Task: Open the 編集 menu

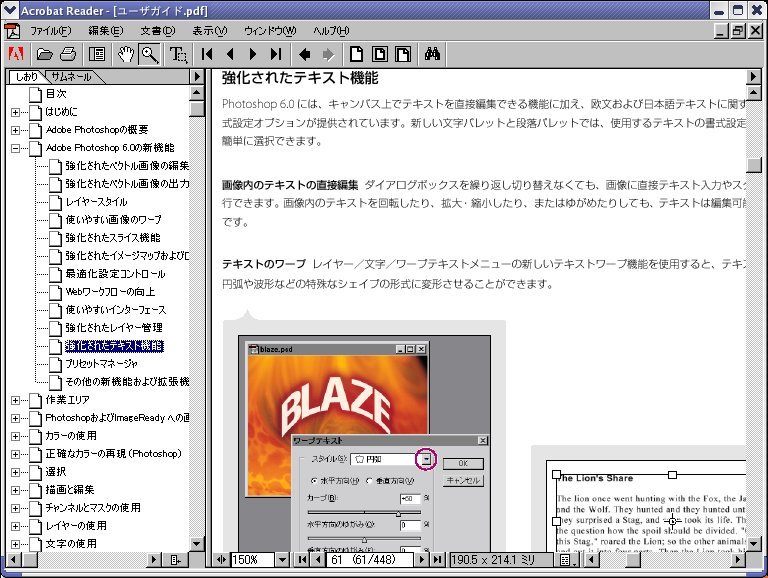Action: tap(105, 31)
